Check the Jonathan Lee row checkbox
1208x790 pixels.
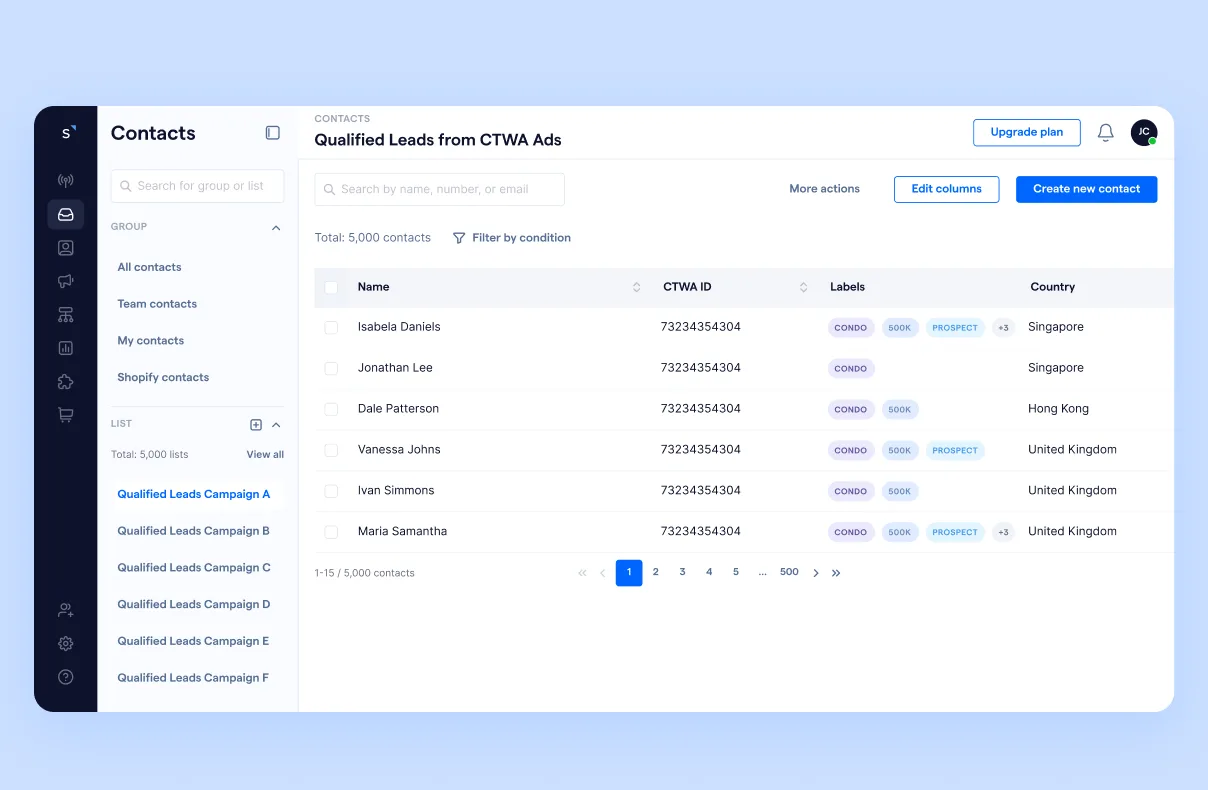tap(331, 368)
